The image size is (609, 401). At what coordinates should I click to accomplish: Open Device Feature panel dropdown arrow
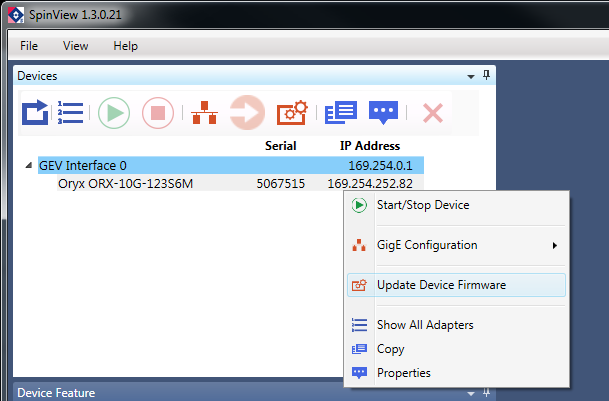click(471, 394)
